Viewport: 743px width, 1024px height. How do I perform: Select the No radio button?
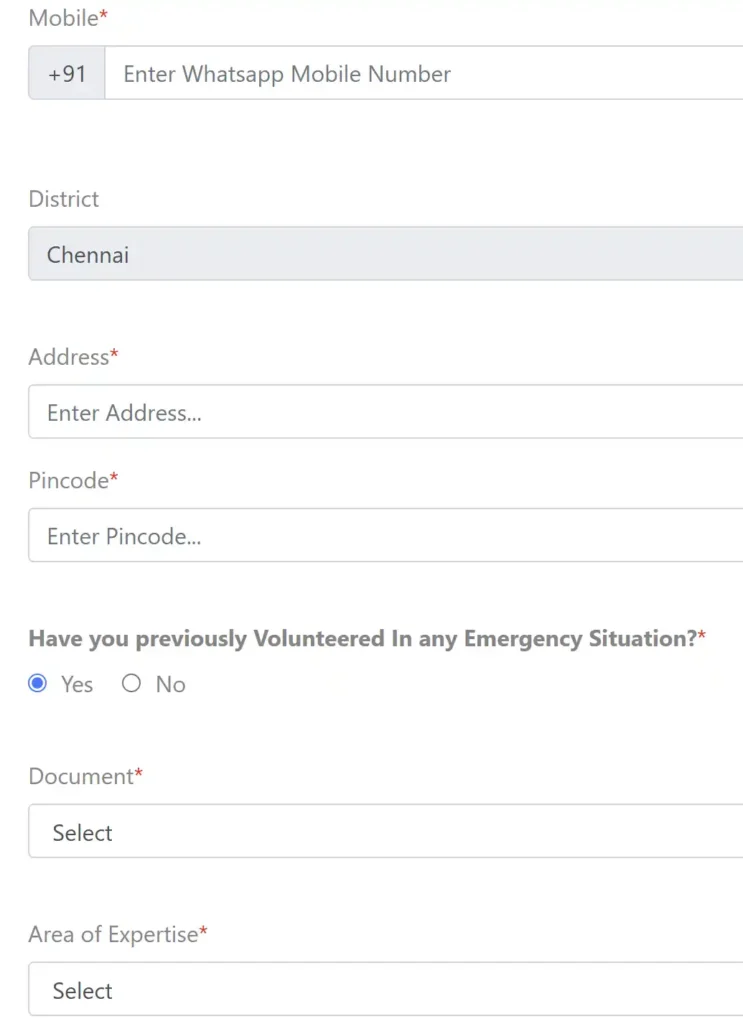pyautogui.click(x=131, y=683)
